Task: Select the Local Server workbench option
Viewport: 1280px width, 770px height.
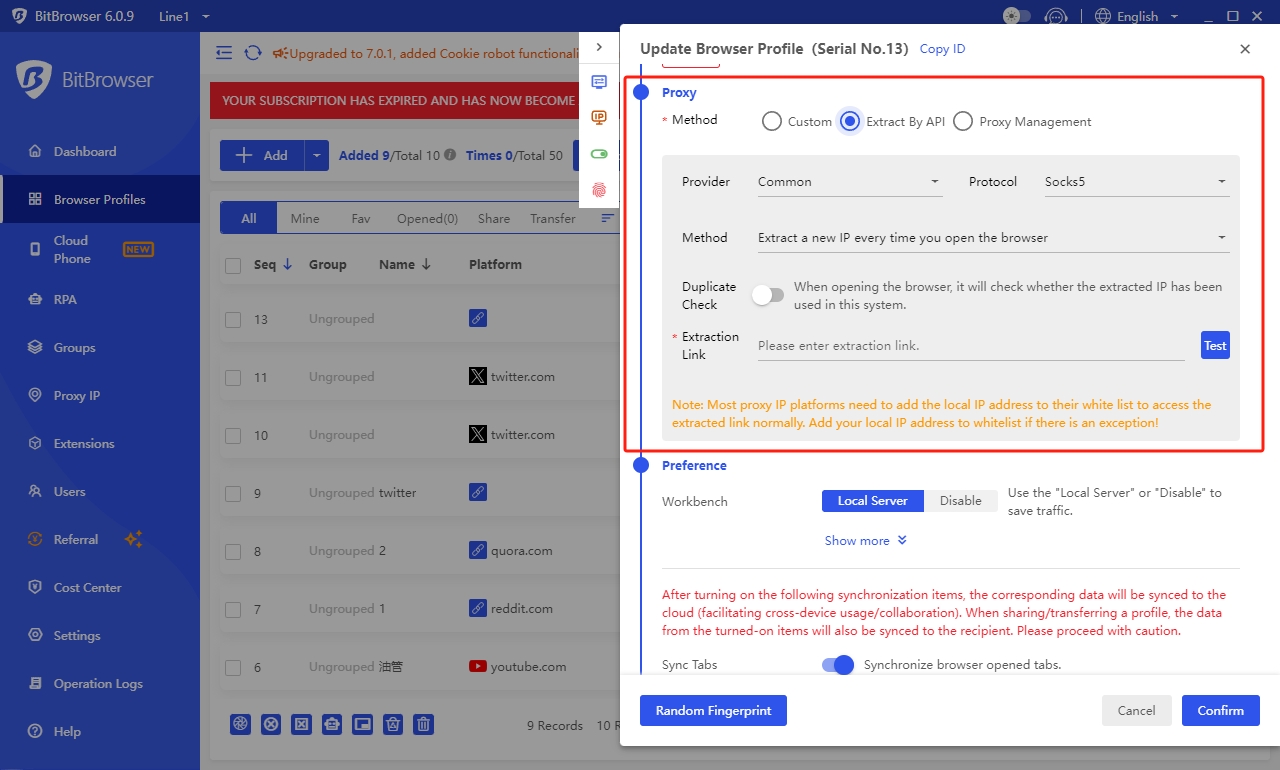Action: tap(873, 501)
